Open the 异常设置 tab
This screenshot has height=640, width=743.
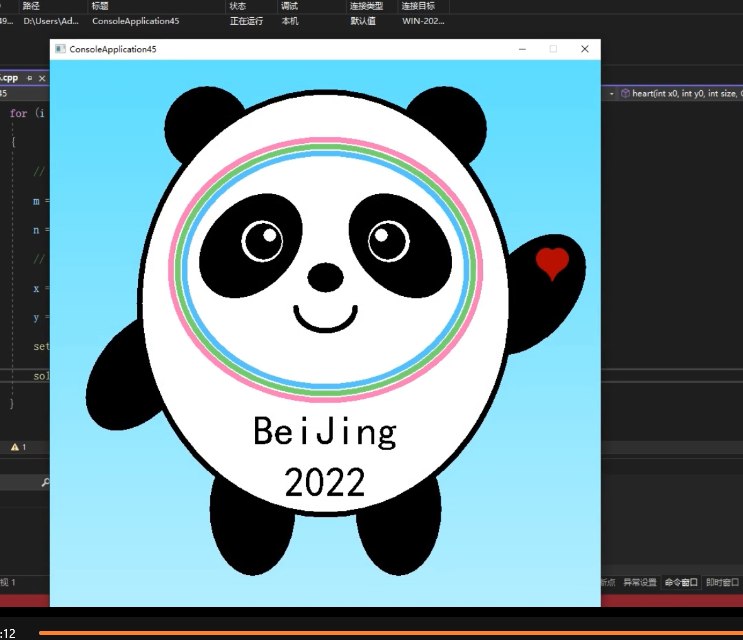(640, 582)
